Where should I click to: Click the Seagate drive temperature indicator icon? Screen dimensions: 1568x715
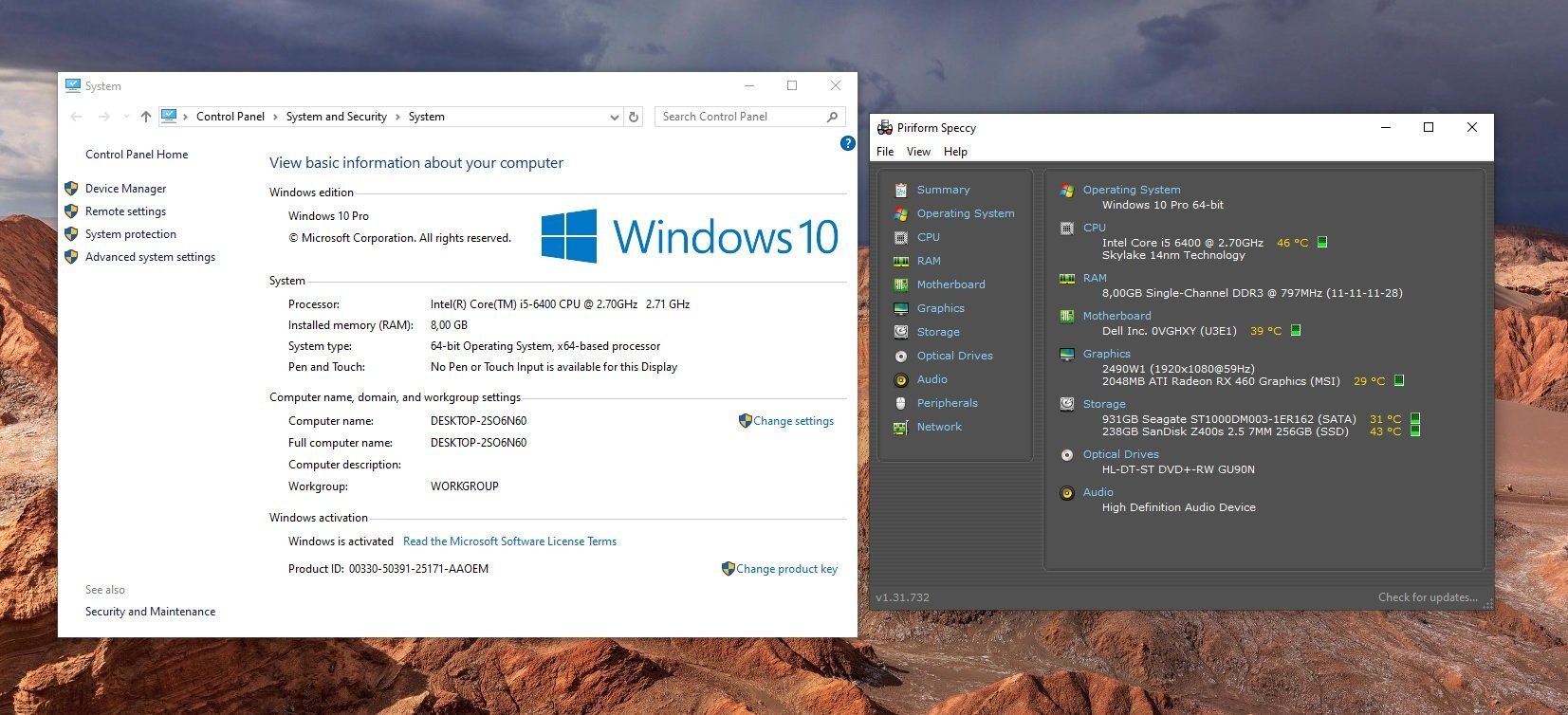tap(1415, 418)
